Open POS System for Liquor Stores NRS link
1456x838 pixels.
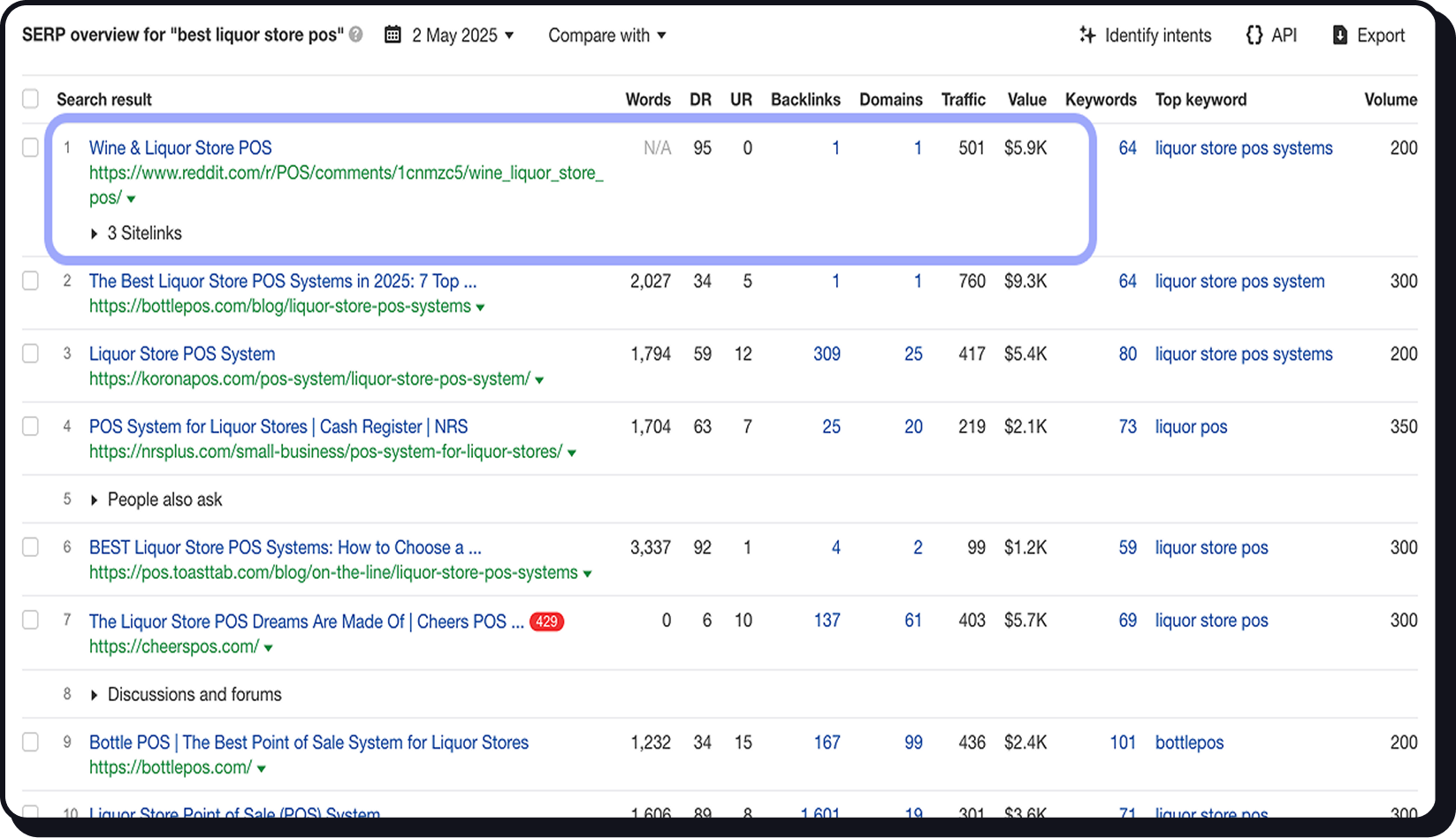pos(278,426)
